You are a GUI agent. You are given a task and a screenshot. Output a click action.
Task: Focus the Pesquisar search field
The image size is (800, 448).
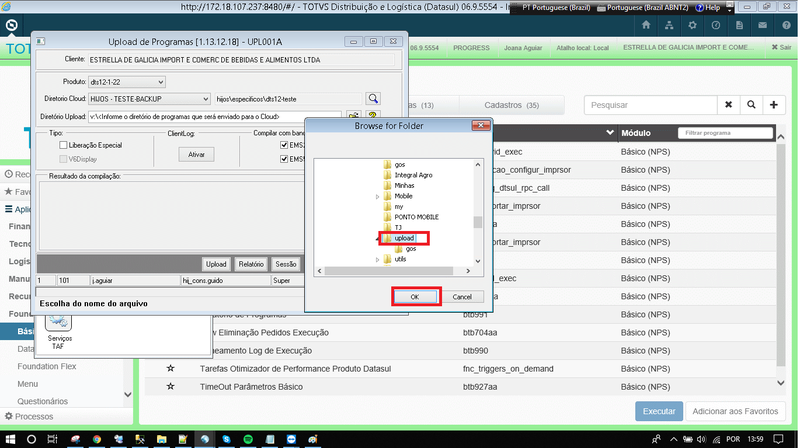pos(651,105)
